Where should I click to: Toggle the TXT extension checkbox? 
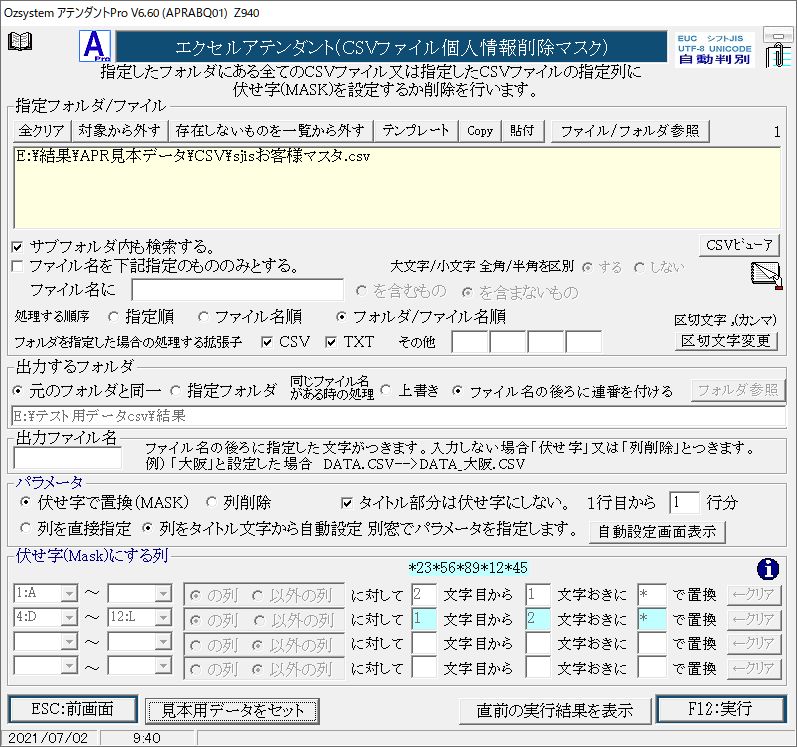pos(331,343)
